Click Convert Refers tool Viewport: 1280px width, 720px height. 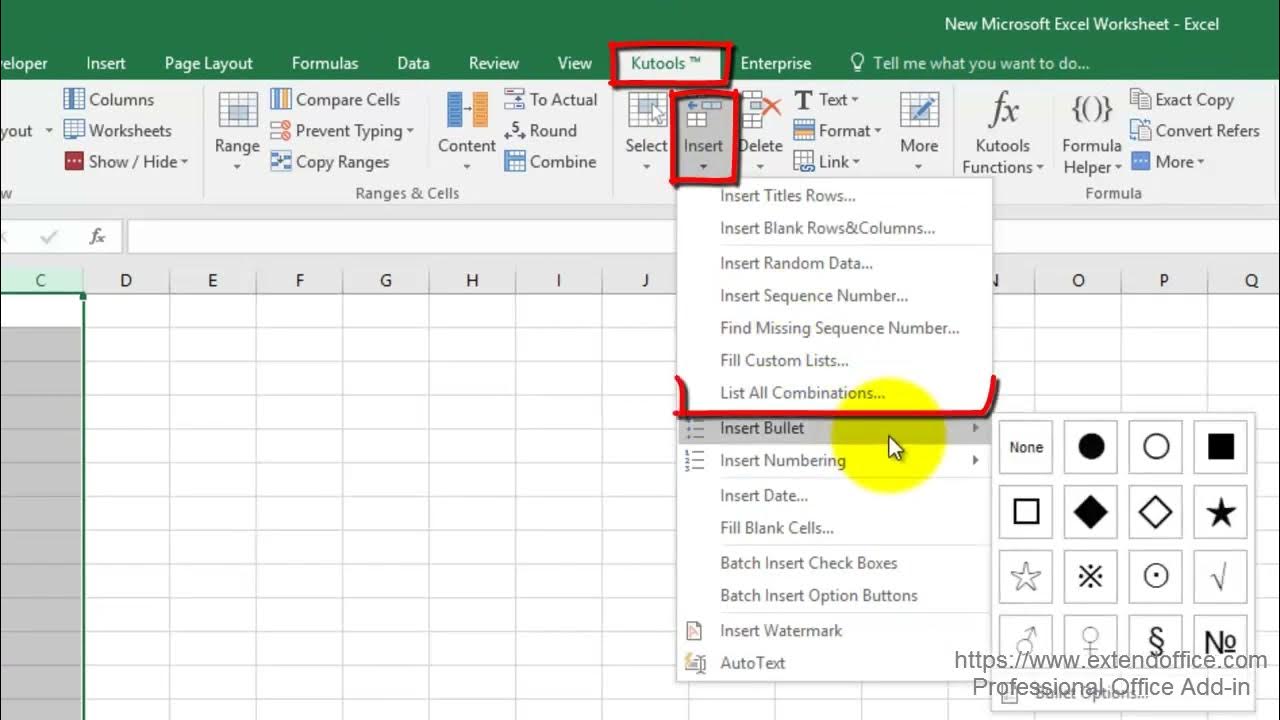point(1195,130)
